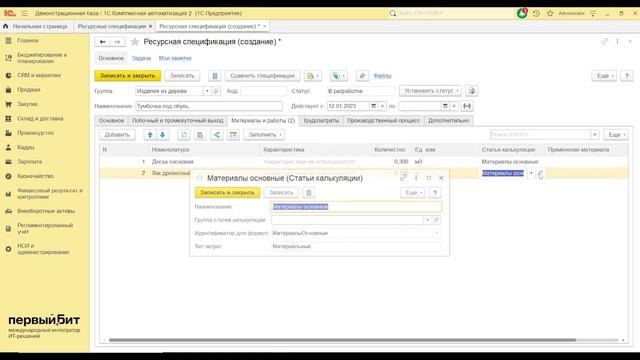Expand Группа статей калькуляции dropdown arrow

click(427, 220)
